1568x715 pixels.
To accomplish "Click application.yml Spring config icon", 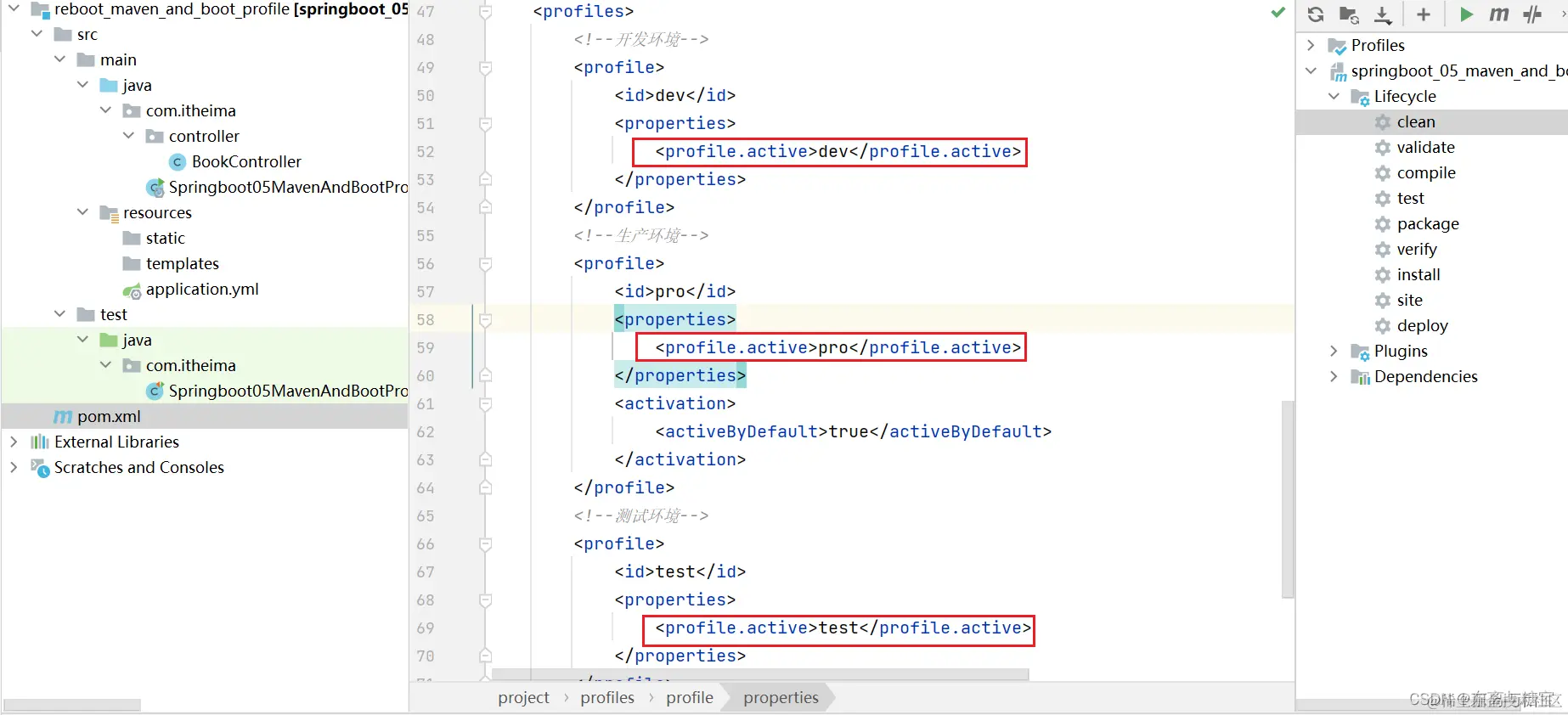I will pyautogui.click(x=132, y=291).
